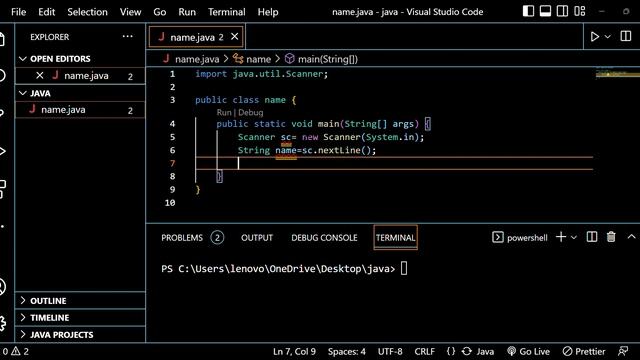This screenshot has height=360, width=640.
Task: Expand the TIMELINE section
Action: coord(80,318)
